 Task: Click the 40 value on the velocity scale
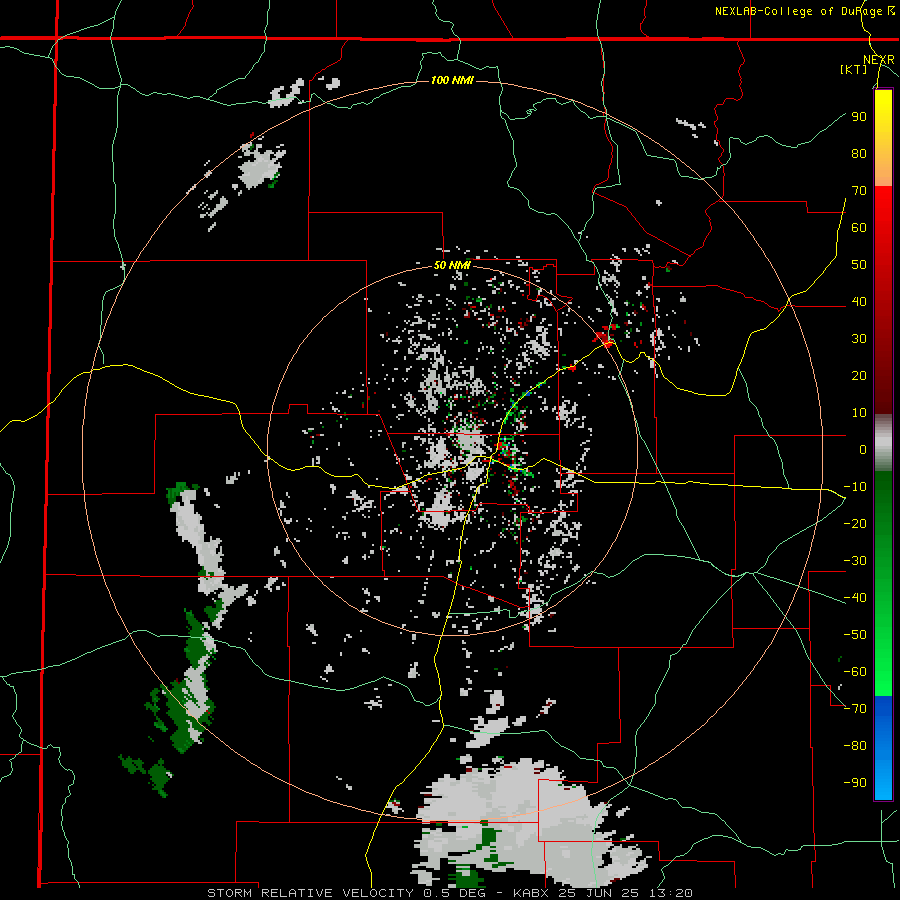(859, 302)
